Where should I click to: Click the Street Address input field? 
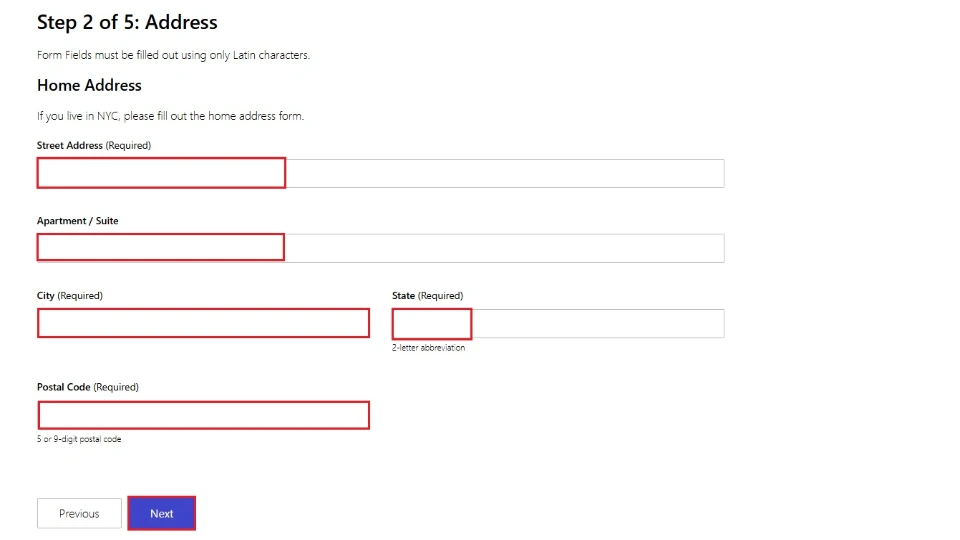[x=380, y=173]
